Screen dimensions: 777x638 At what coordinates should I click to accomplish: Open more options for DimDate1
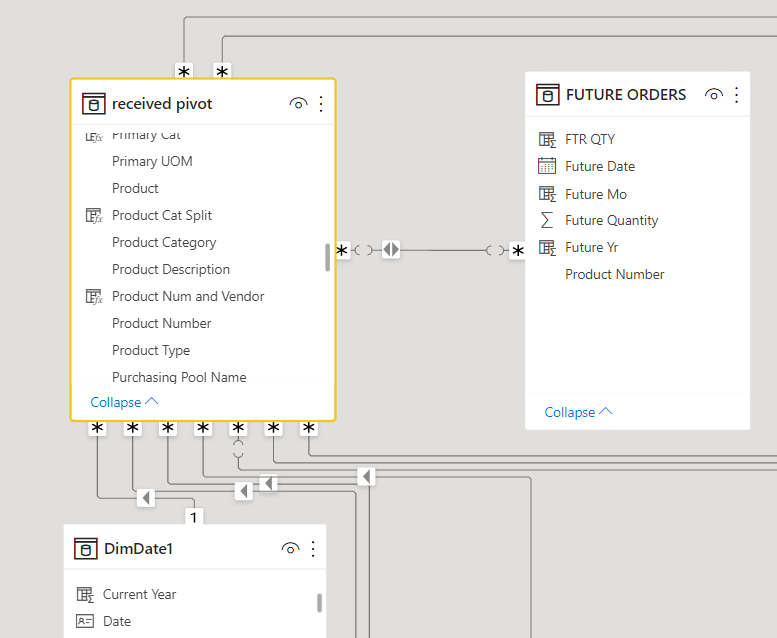(x=313, y=549)
